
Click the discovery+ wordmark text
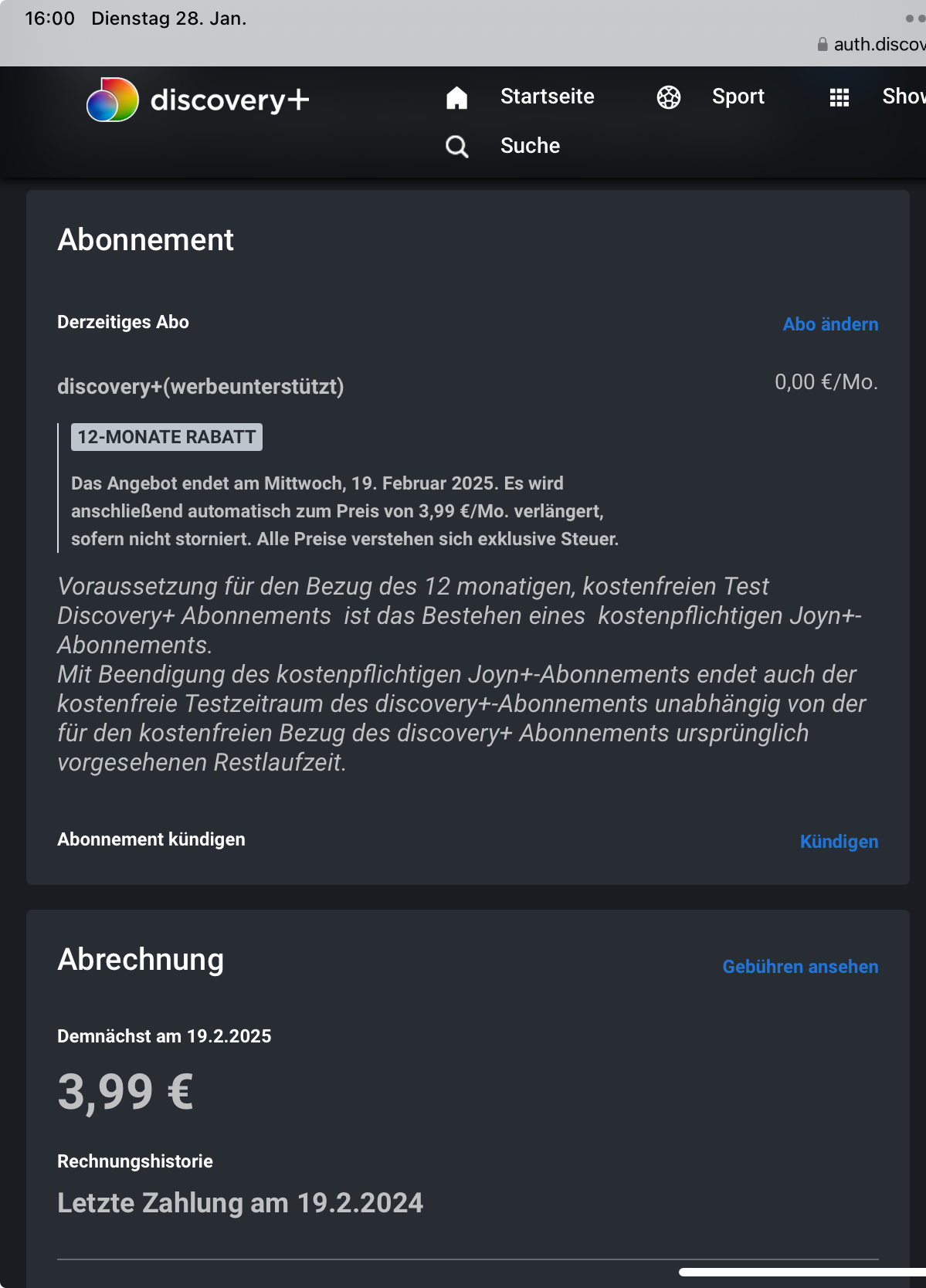(230, 100)
